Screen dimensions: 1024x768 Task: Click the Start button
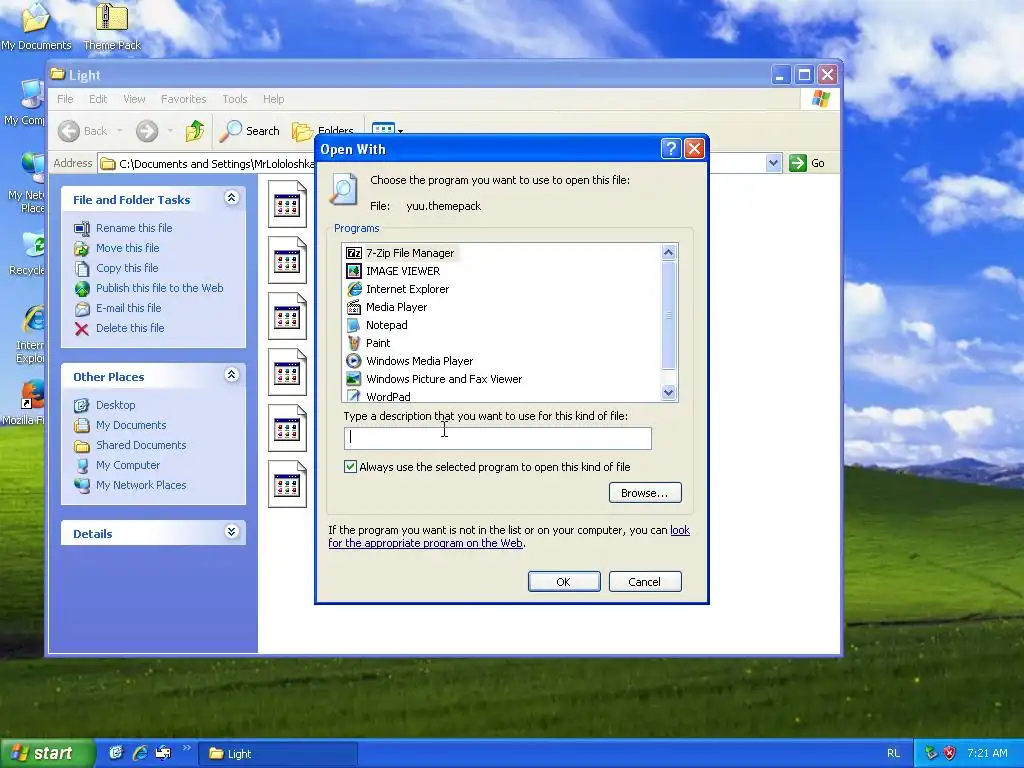pos(46,754)
